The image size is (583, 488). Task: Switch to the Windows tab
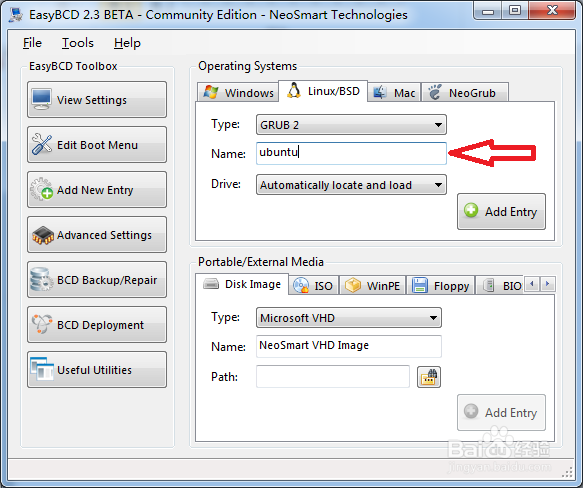[238, 92]
